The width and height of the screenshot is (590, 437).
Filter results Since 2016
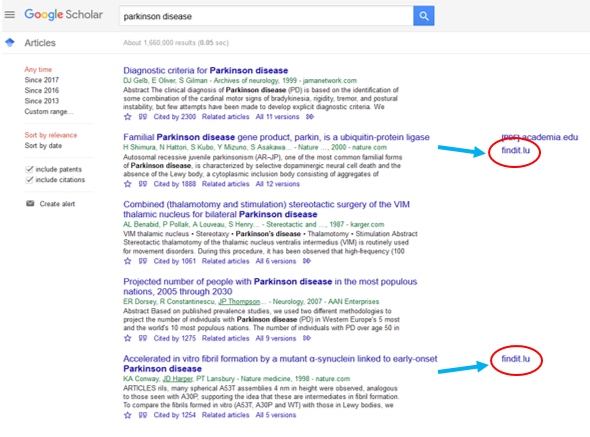42,90
